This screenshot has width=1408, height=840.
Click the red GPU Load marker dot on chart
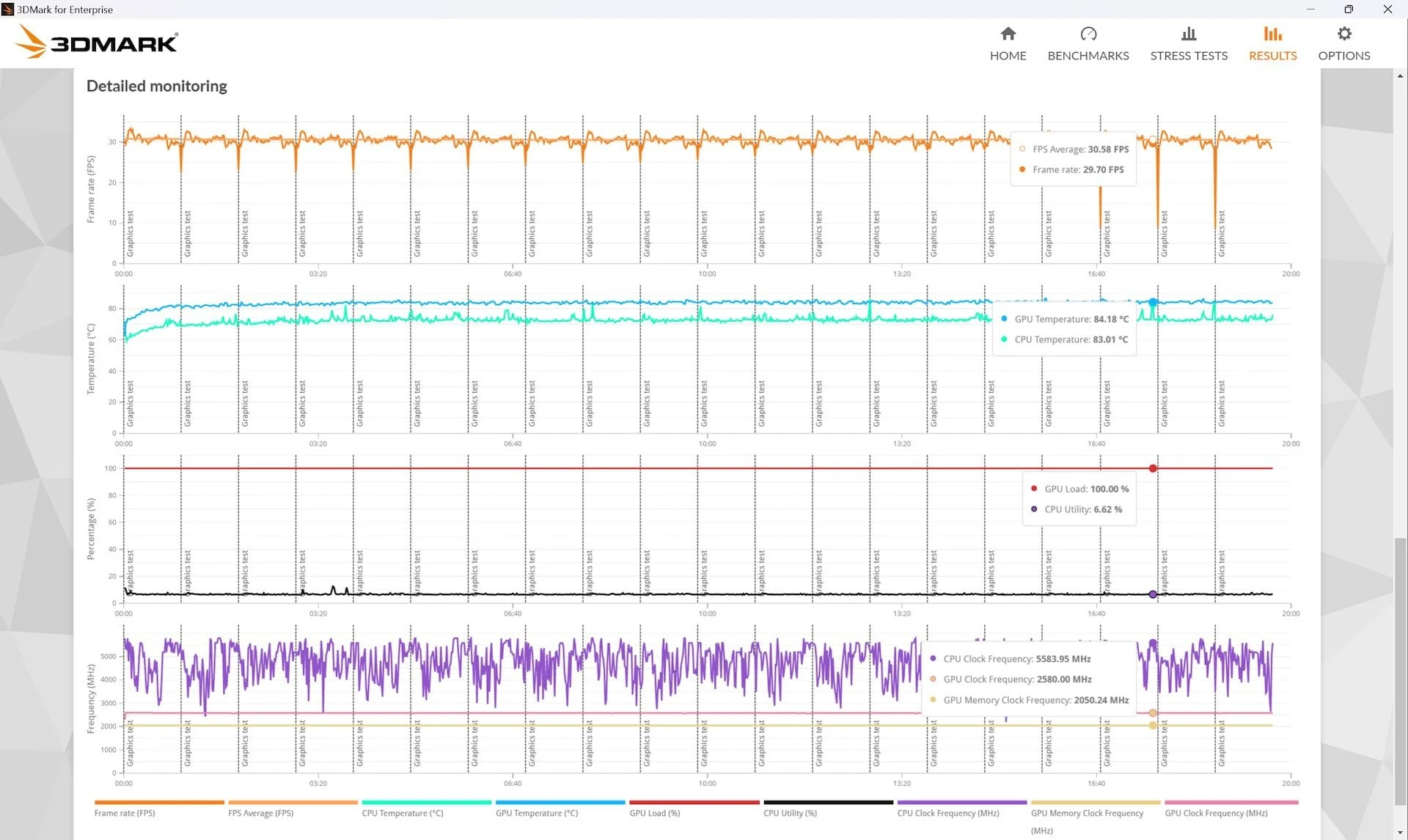pos(1153,468)
